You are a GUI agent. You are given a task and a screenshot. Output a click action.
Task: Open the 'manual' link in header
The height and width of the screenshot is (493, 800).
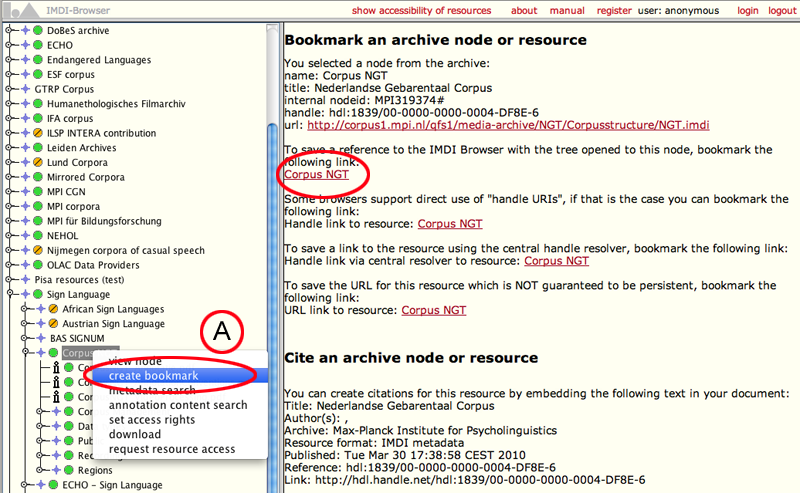[x=567, y=10]
